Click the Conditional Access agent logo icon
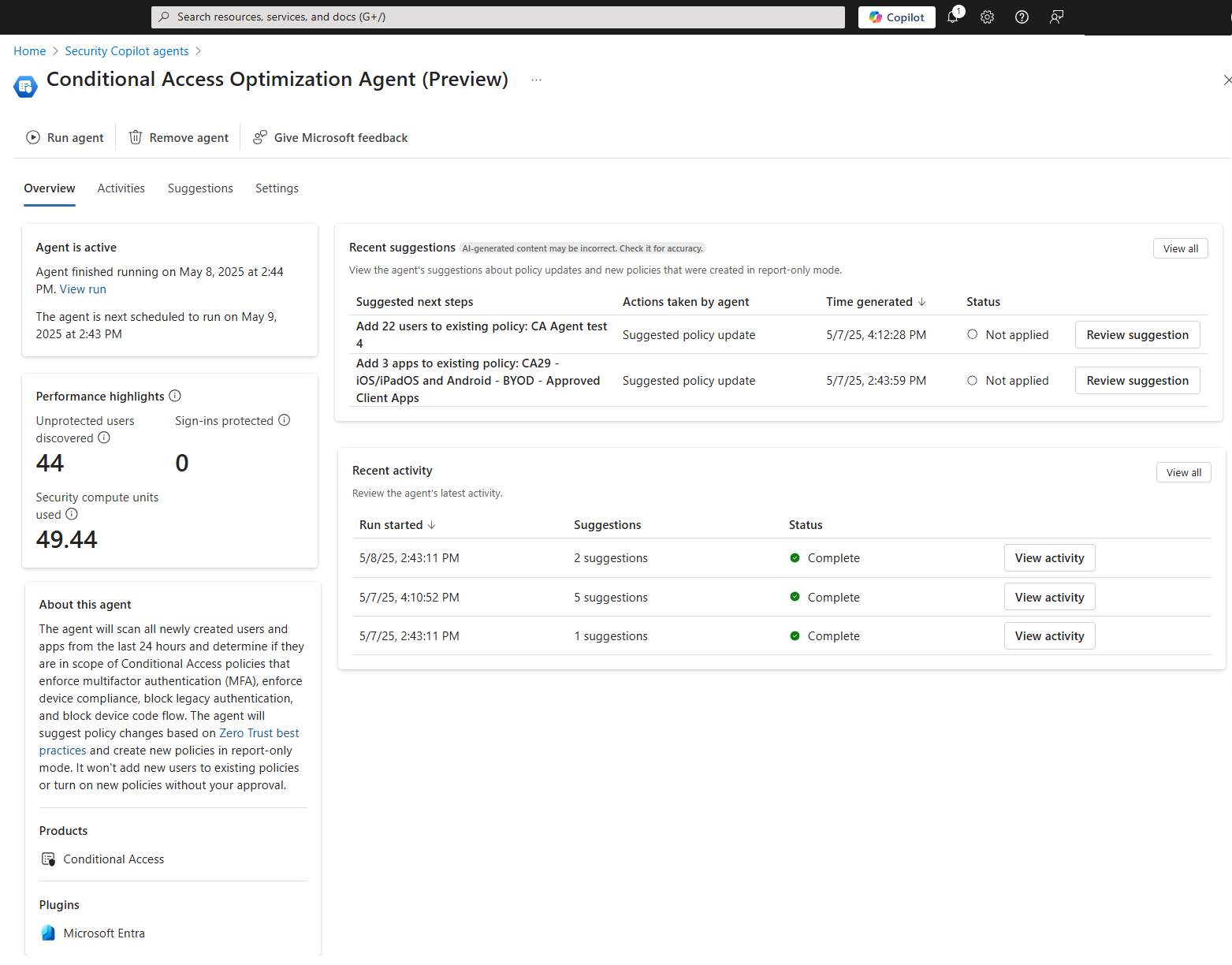The width and height of the screenshot is (1232, 965). pos(25,86)
